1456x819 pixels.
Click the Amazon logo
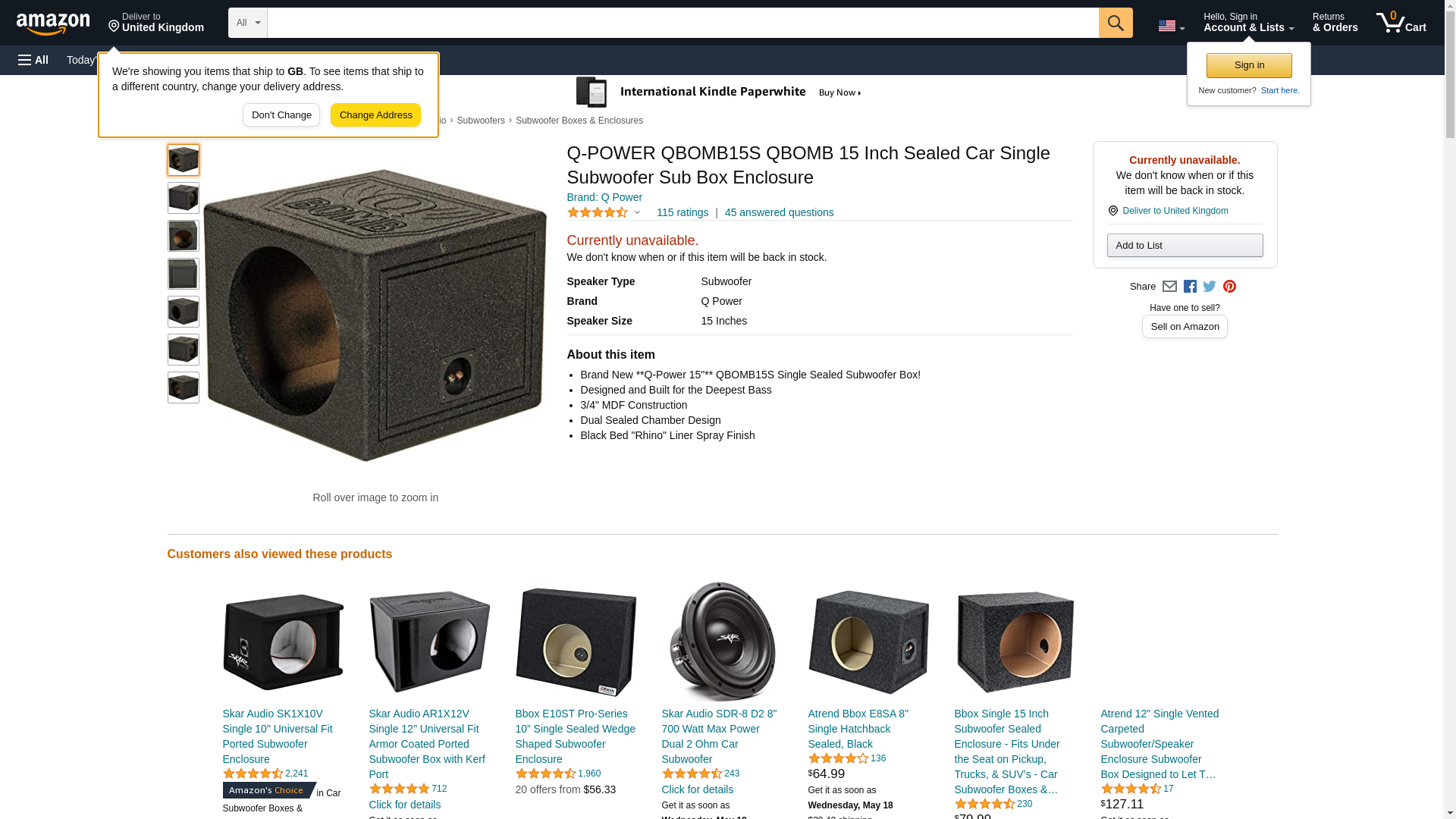point(53,24)
